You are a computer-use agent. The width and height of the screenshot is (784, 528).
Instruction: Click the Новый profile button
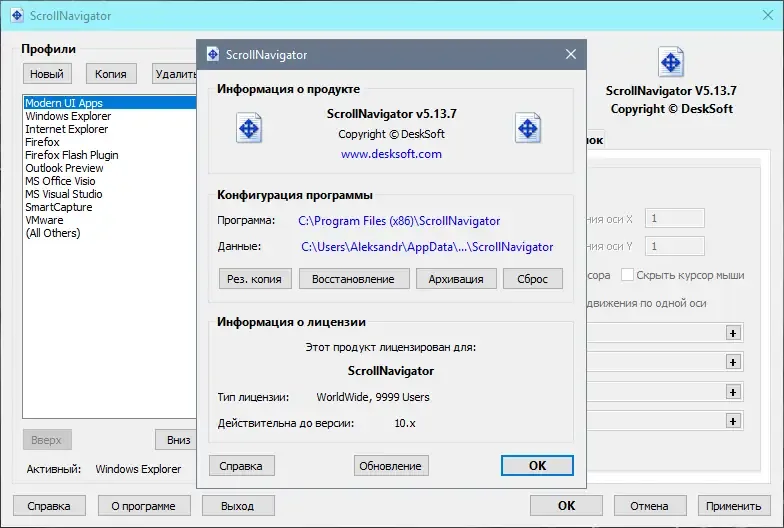(47, 74)
